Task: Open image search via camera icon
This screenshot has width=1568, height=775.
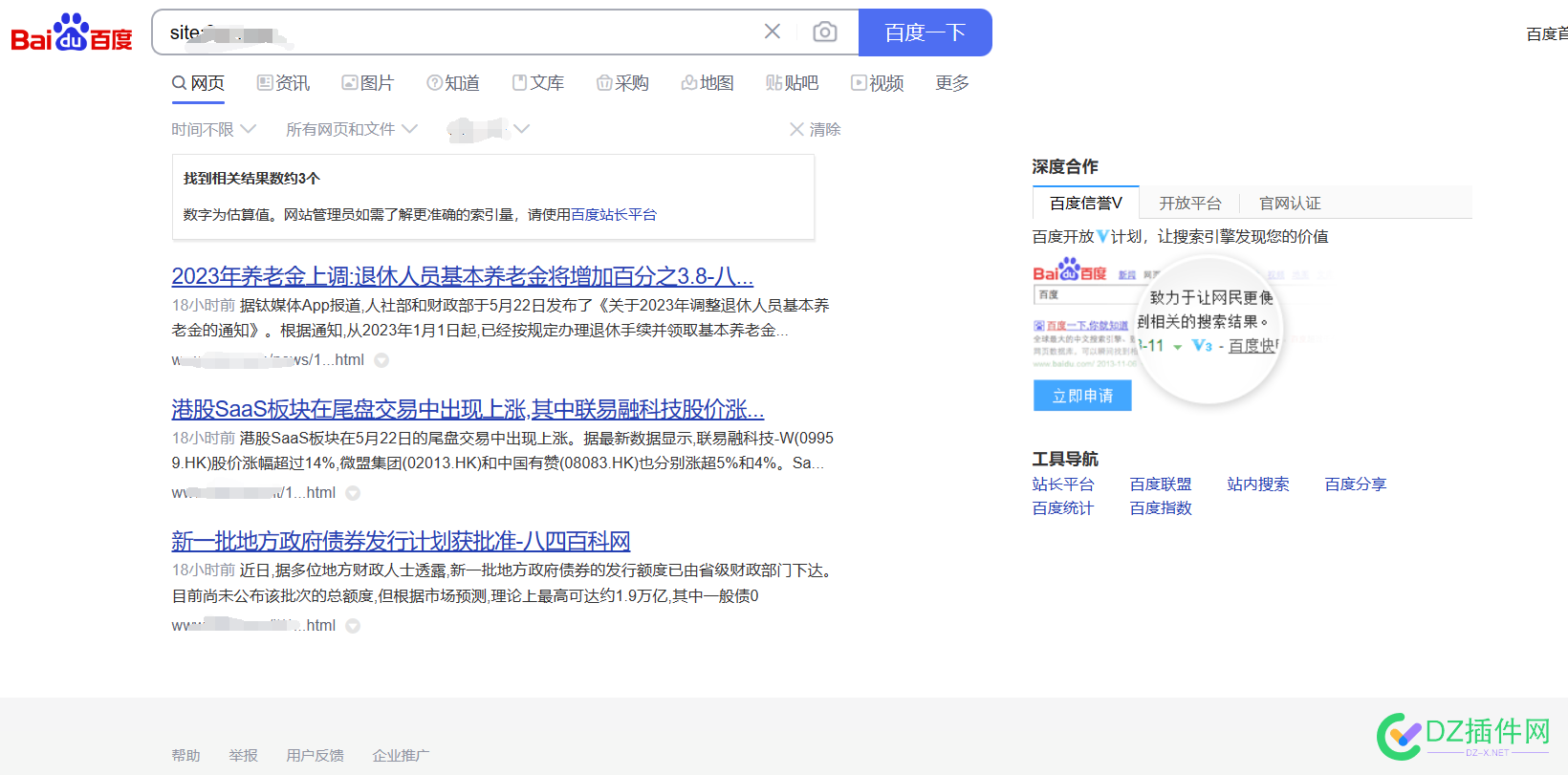Action: point(825,32)
